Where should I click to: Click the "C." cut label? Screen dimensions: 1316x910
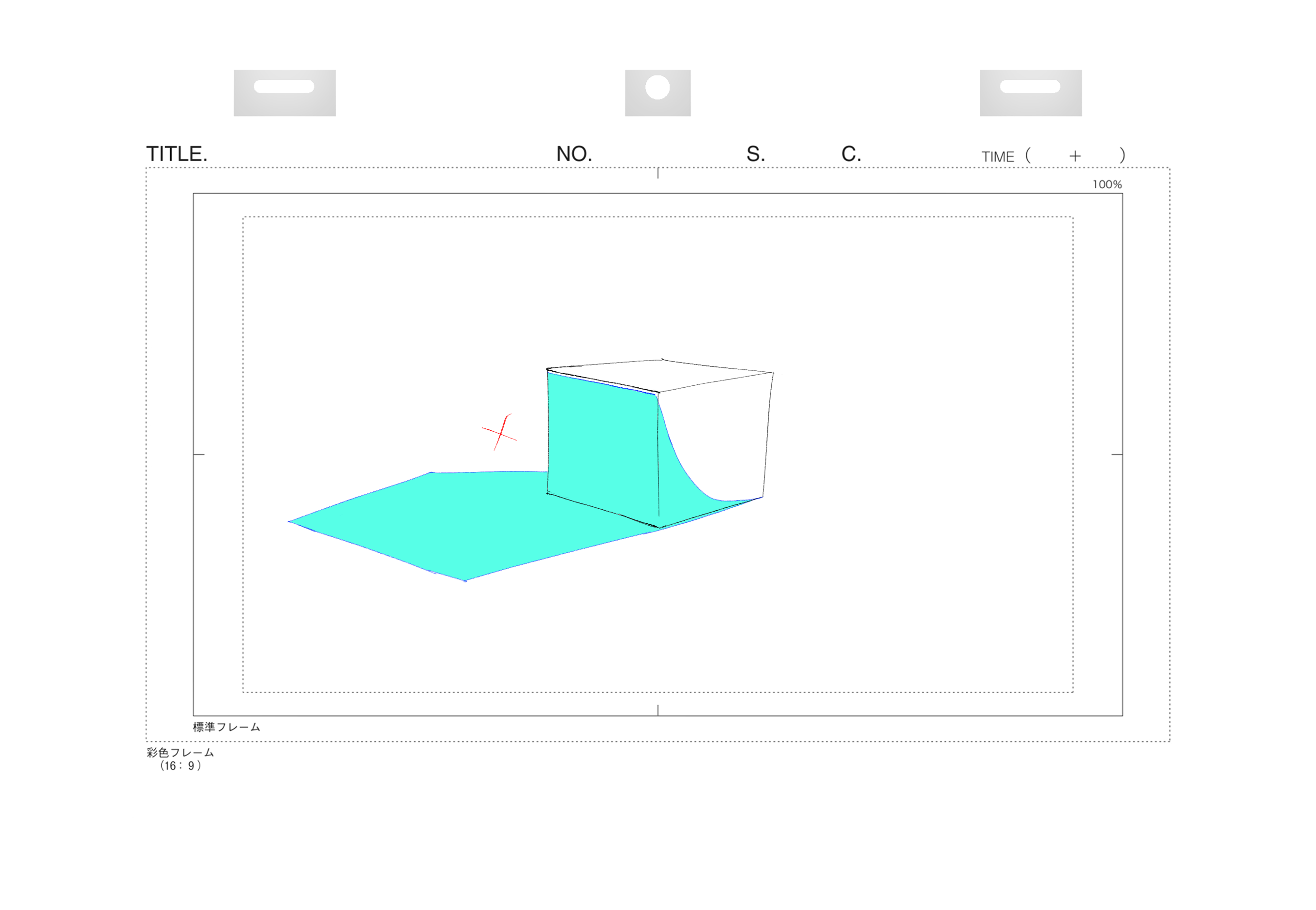pos(851,154)
